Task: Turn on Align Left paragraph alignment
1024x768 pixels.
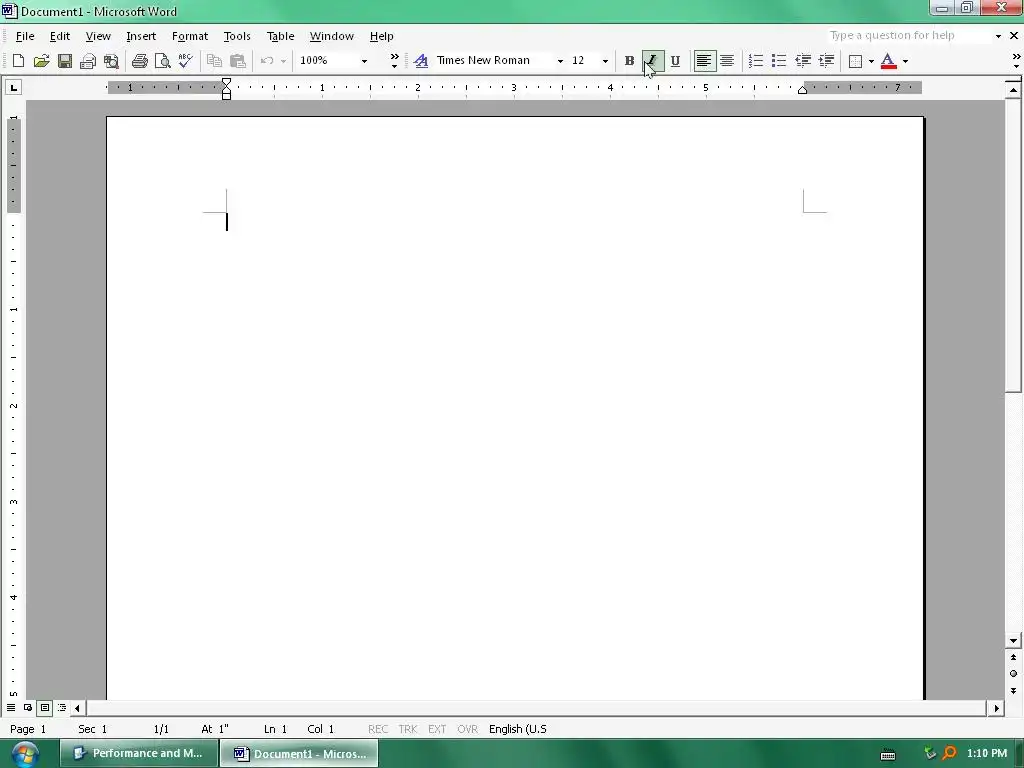Action: (704, 61)
